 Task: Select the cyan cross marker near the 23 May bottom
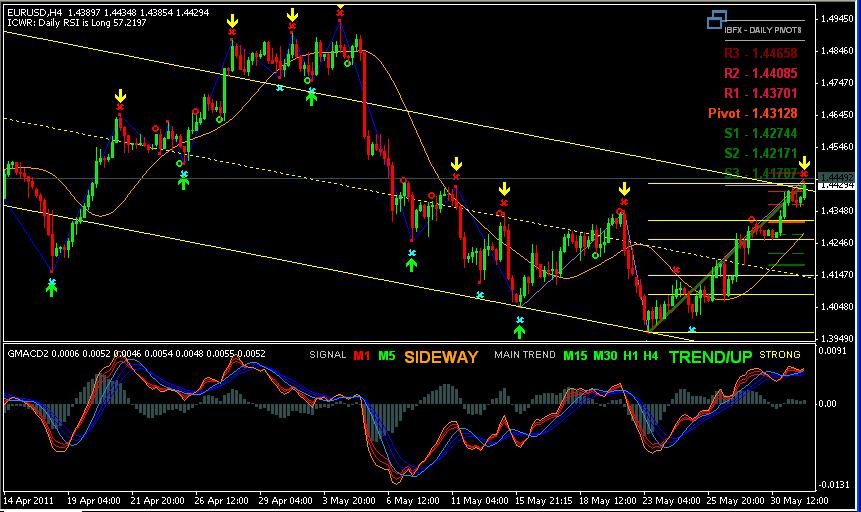[692, 330]
